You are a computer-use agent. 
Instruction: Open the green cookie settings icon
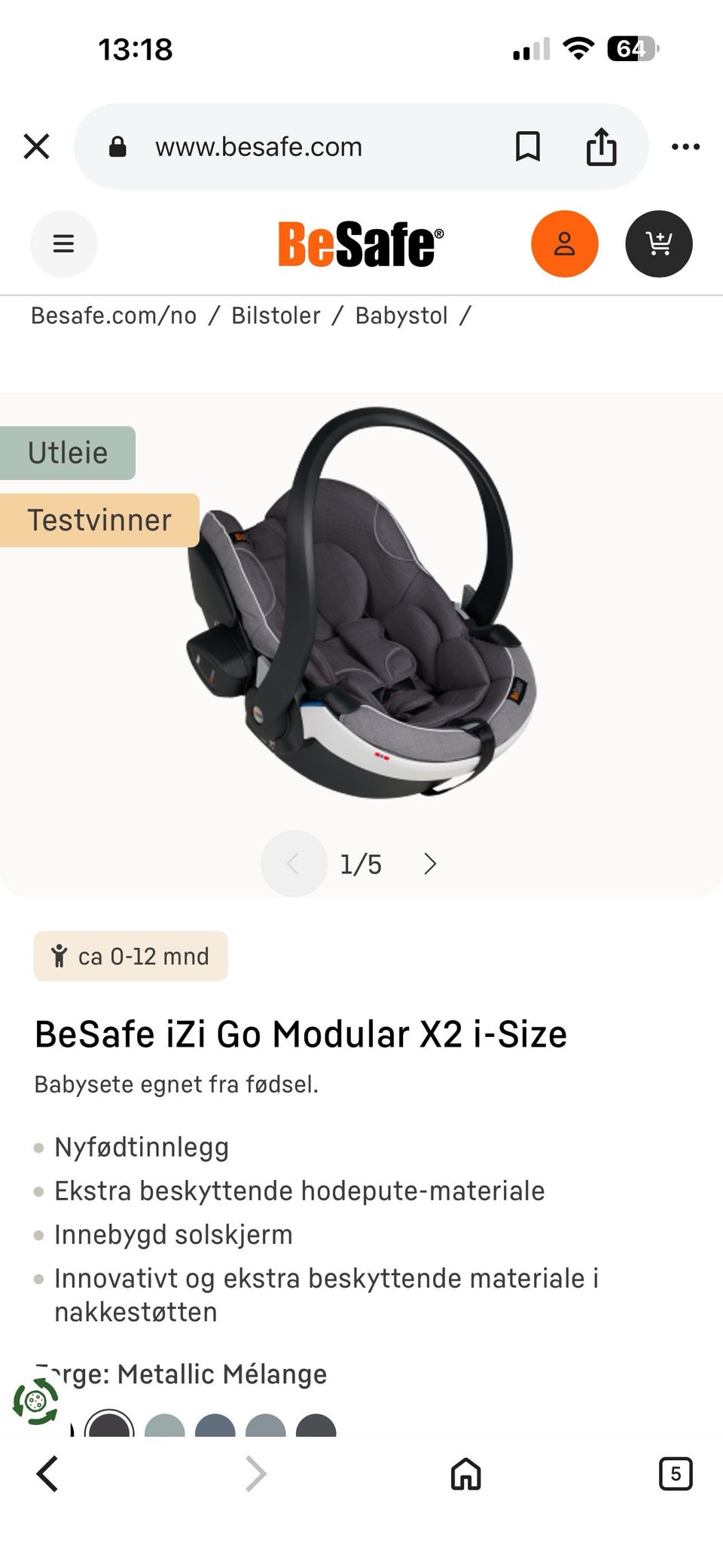(35, 1401)
